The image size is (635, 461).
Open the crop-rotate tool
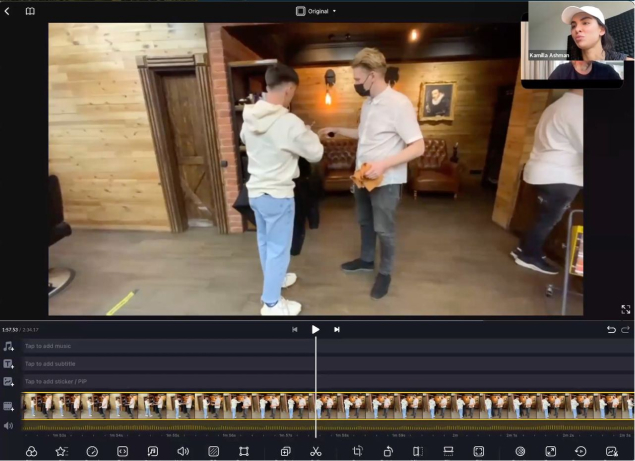358,452
